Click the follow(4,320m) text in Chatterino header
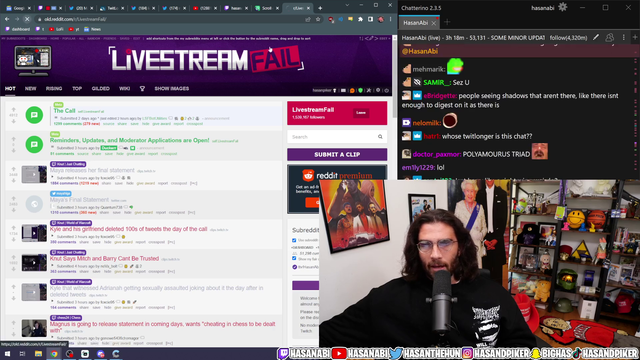Image resolution: width=640 pixels, height=360 pixels. click(568, 38)
